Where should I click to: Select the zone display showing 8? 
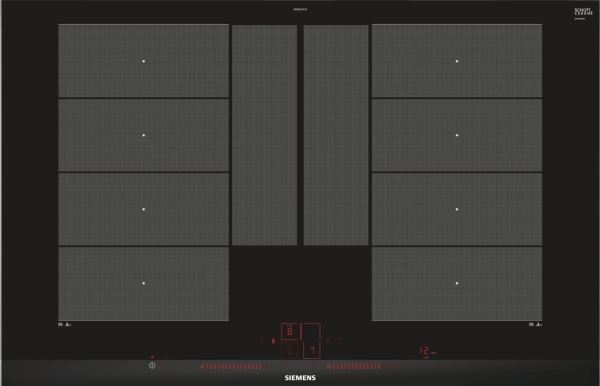click(x=290, y=331)
